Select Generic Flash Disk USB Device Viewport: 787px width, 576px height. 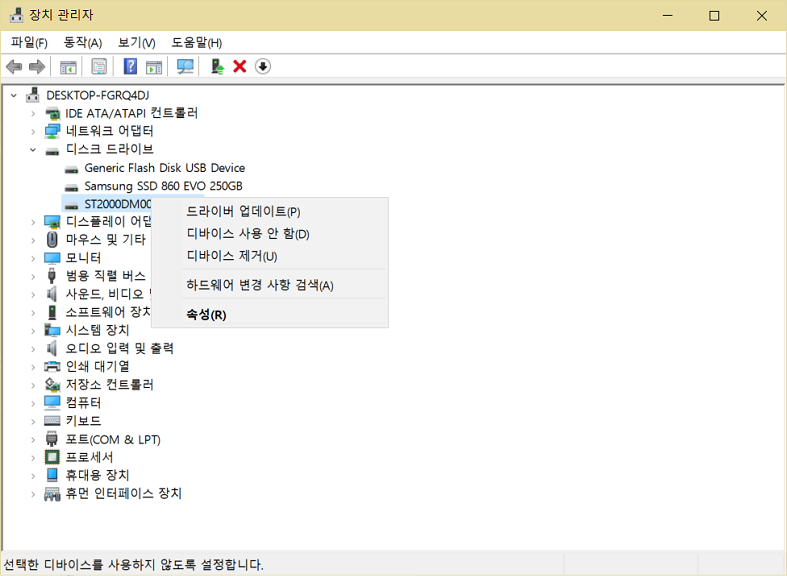click(165, 168)
